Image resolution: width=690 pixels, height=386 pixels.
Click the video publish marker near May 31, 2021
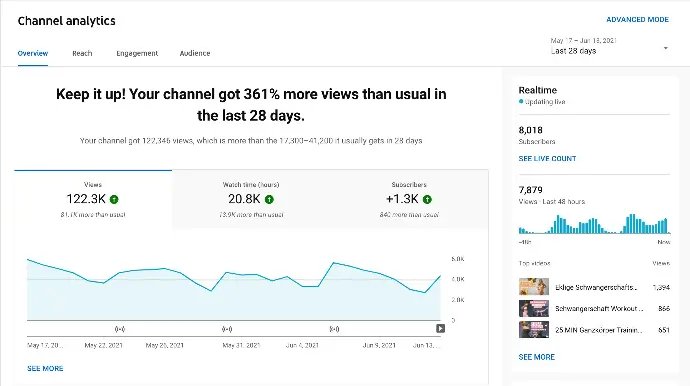tap(227, 329)
